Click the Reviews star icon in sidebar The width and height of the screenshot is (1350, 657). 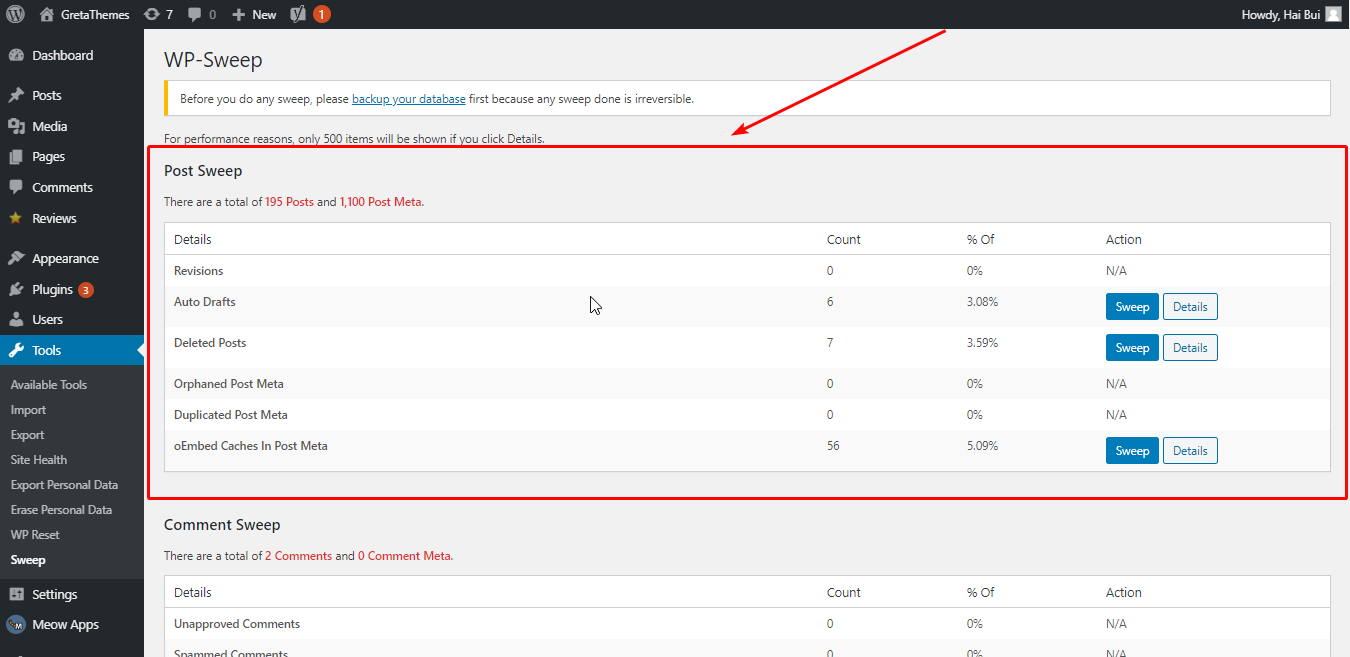(x=16, y=218)
